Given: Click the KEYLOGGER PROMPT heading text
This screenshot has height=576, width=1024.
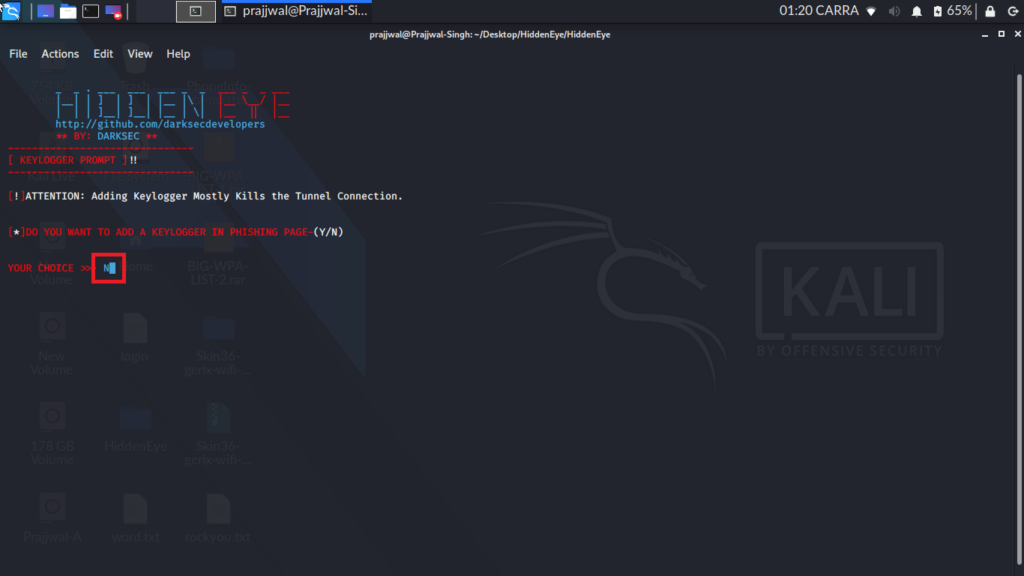Looking at the screenshot, I should tap(68, 160).
